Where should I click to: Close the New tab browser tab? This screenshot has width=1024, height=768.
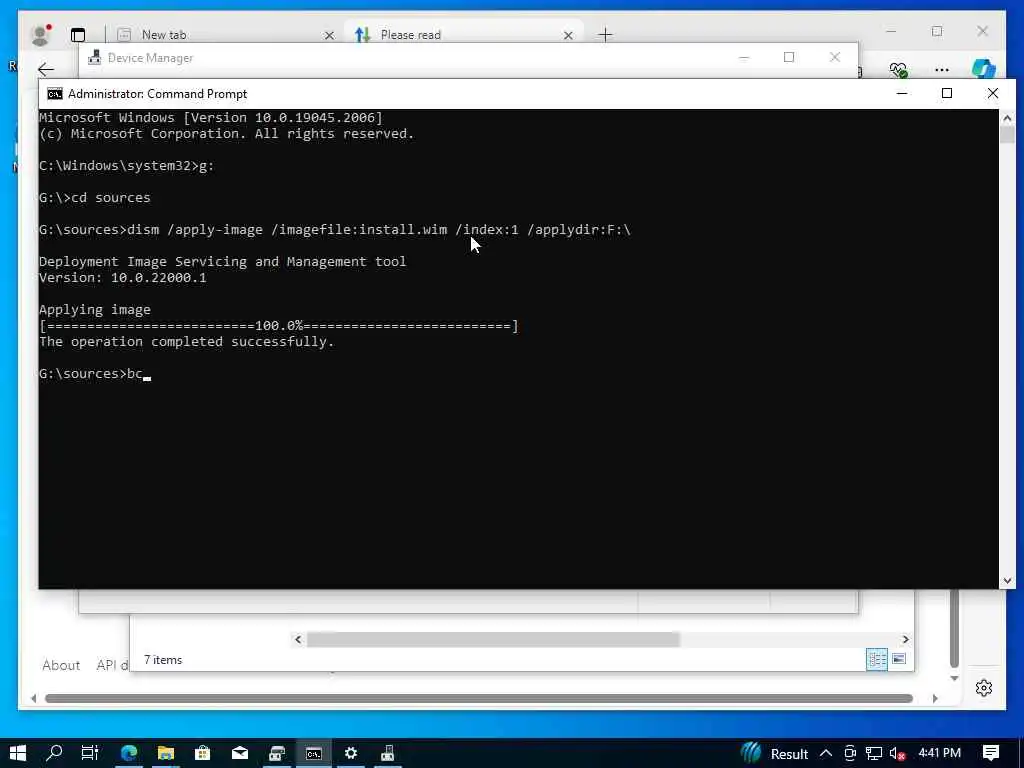329,35
